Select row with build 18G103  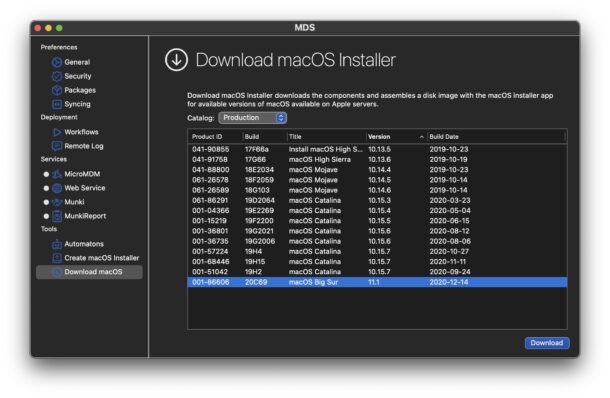click(377, 190)
